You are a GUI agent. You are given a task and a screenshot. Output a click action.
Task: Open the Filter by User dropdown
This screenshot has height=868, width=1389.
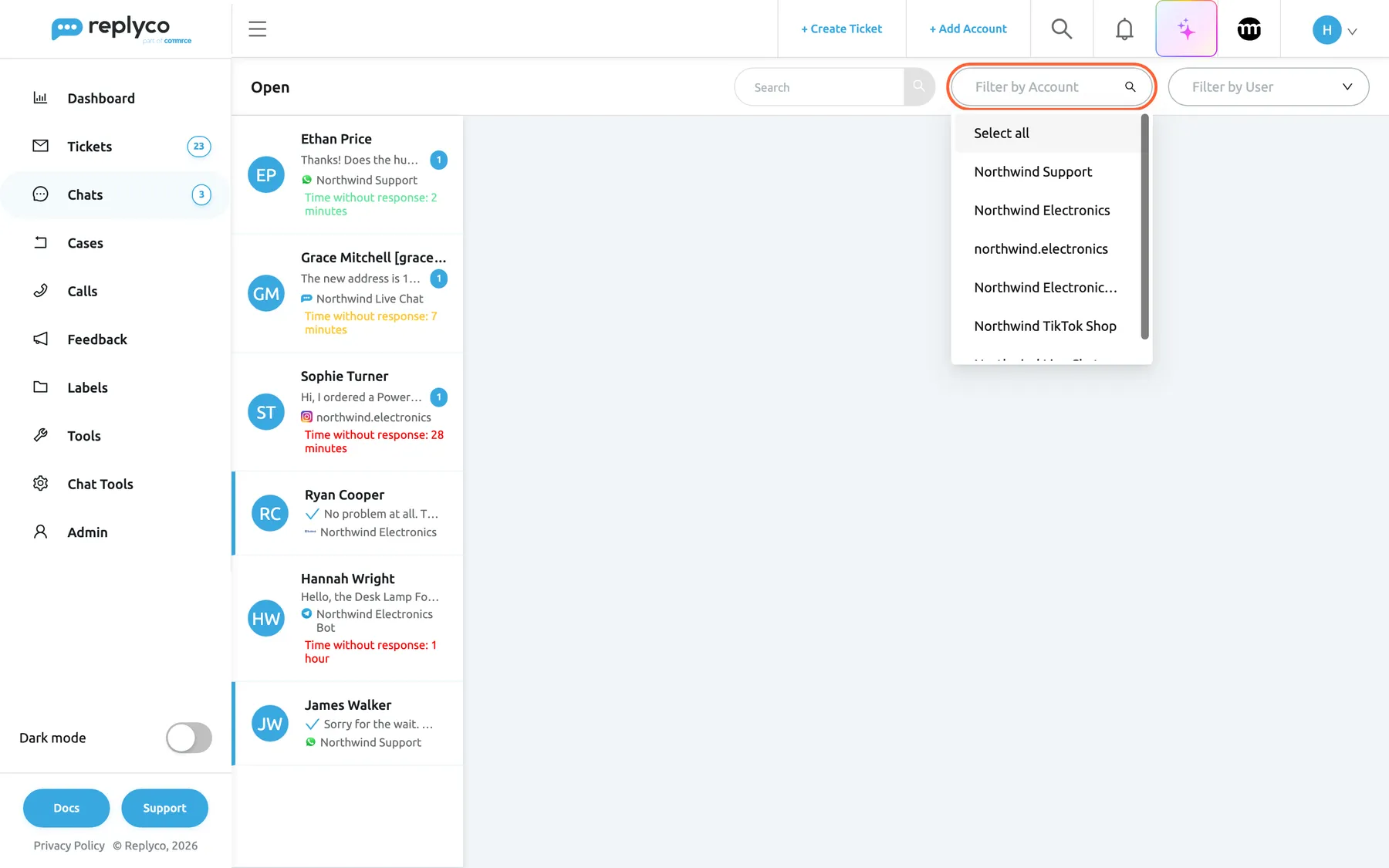pos(1269,86)
